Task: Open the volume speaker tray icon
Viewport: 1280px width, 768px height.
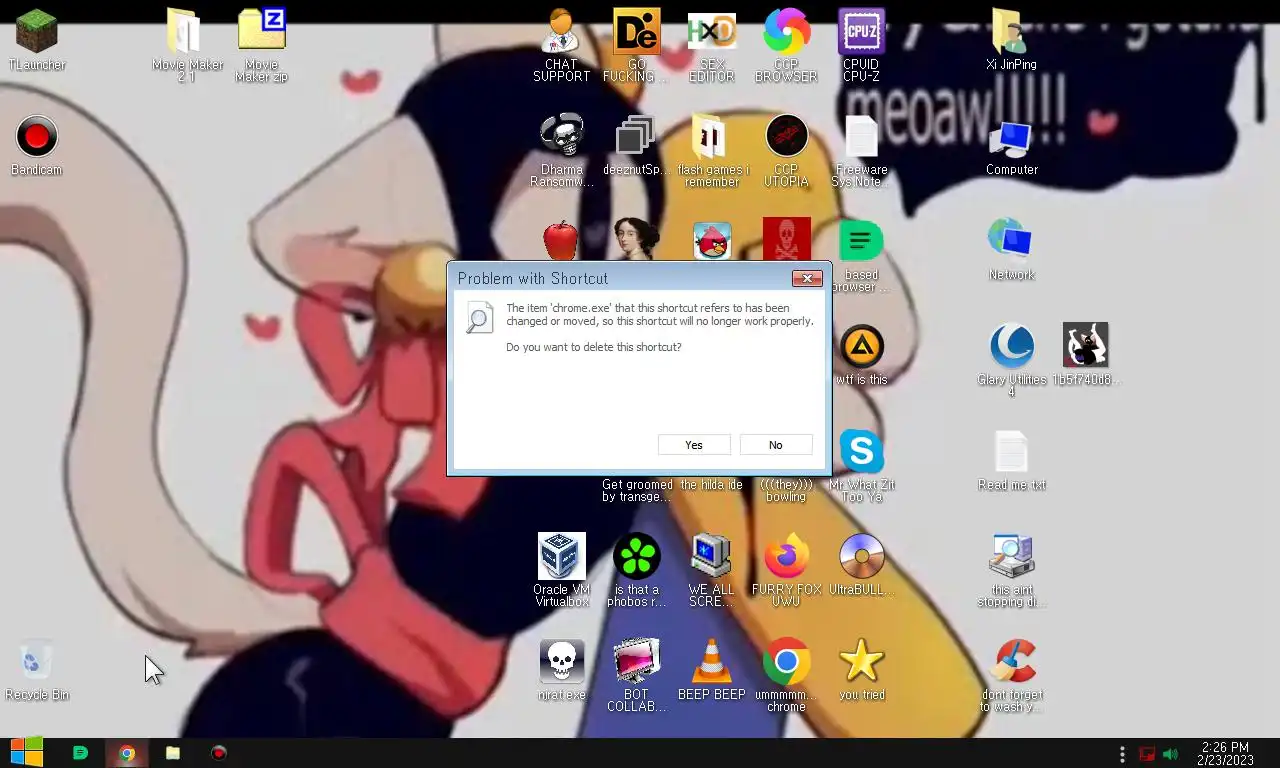Action: (1171, 754)
